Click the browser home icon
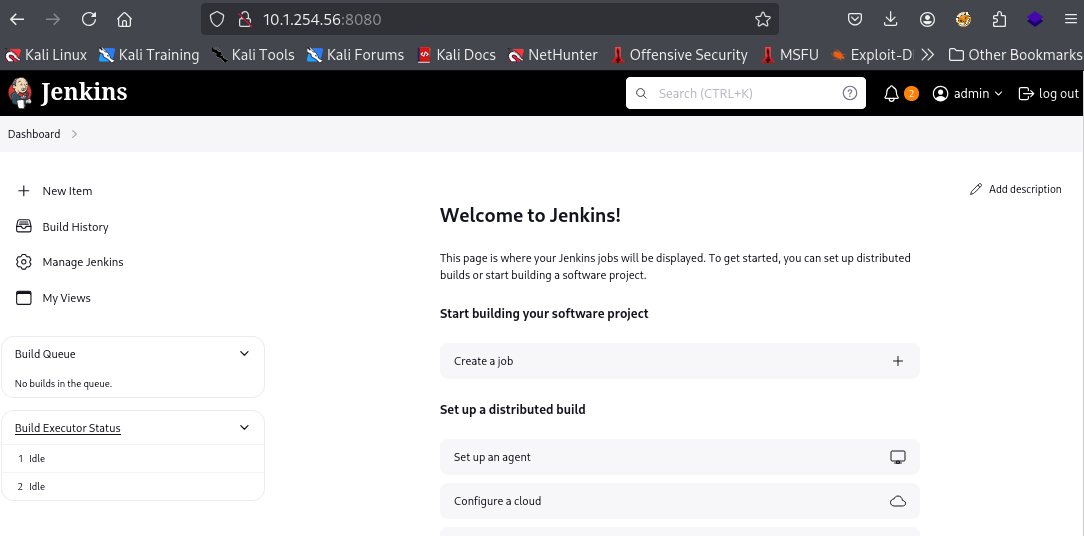Viewport: 1084px width, 536px height. click(124, 19)
